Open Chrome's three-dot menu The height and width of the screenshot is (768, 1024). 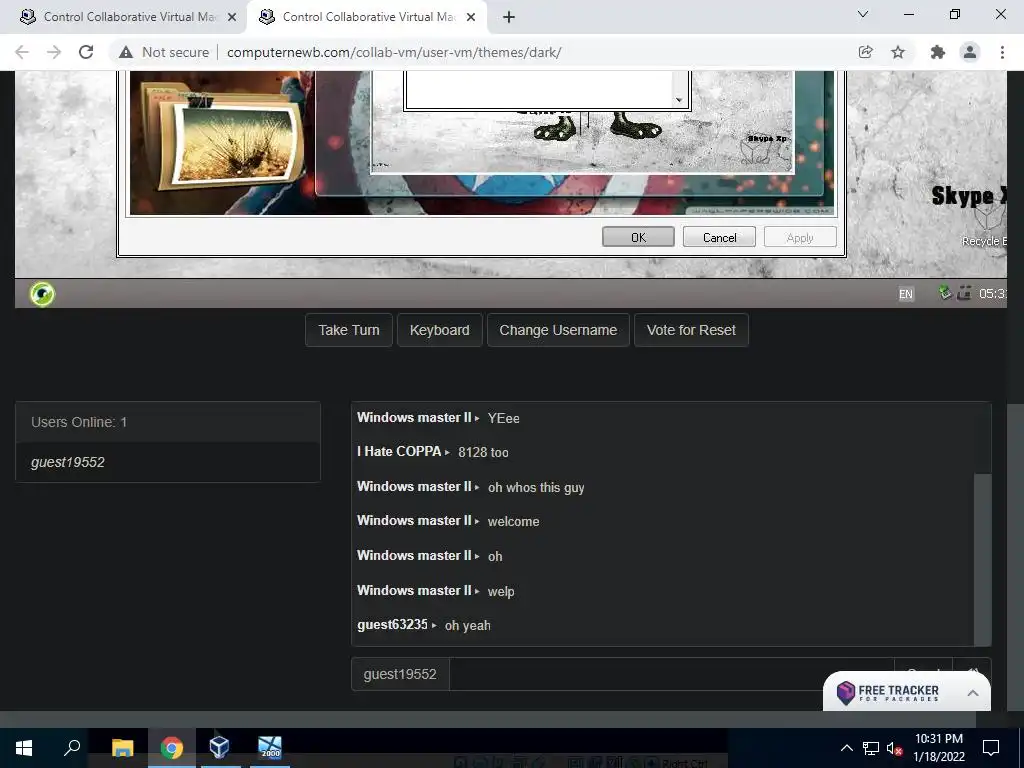coord(1002,52)
